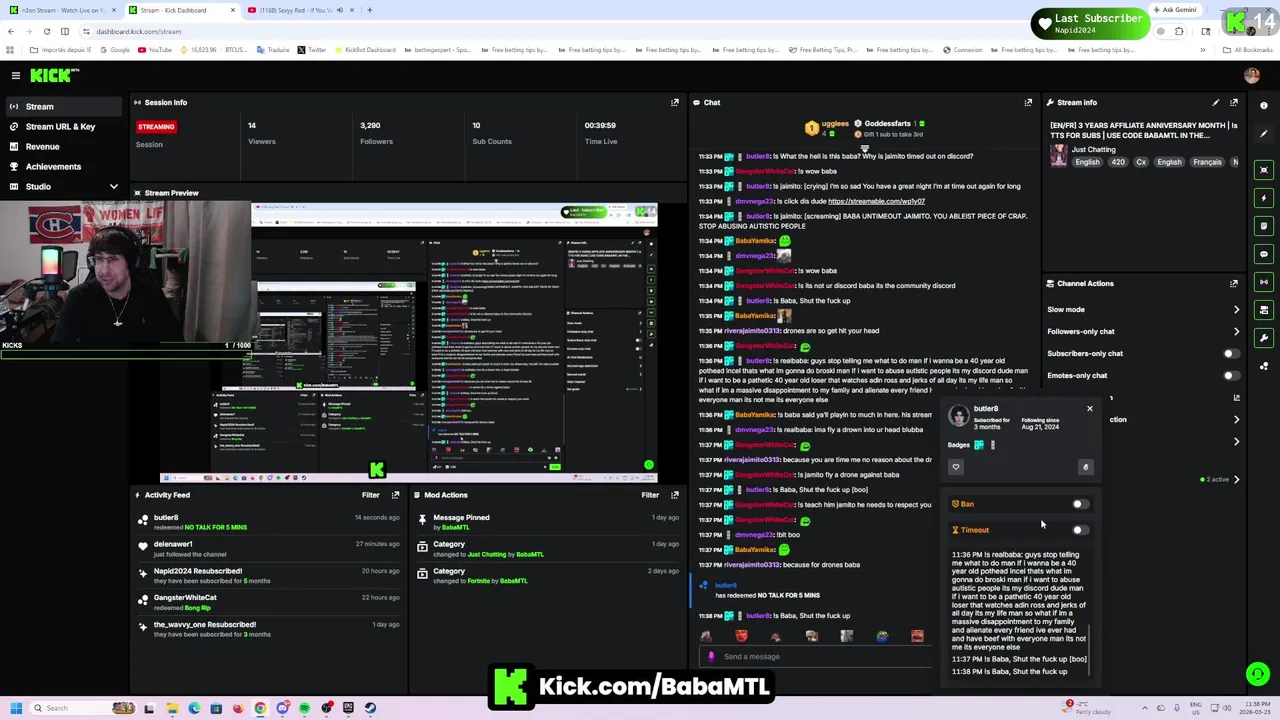Click the address bar URL
This screenshot has width=1280, height=720.
point(139,31)
